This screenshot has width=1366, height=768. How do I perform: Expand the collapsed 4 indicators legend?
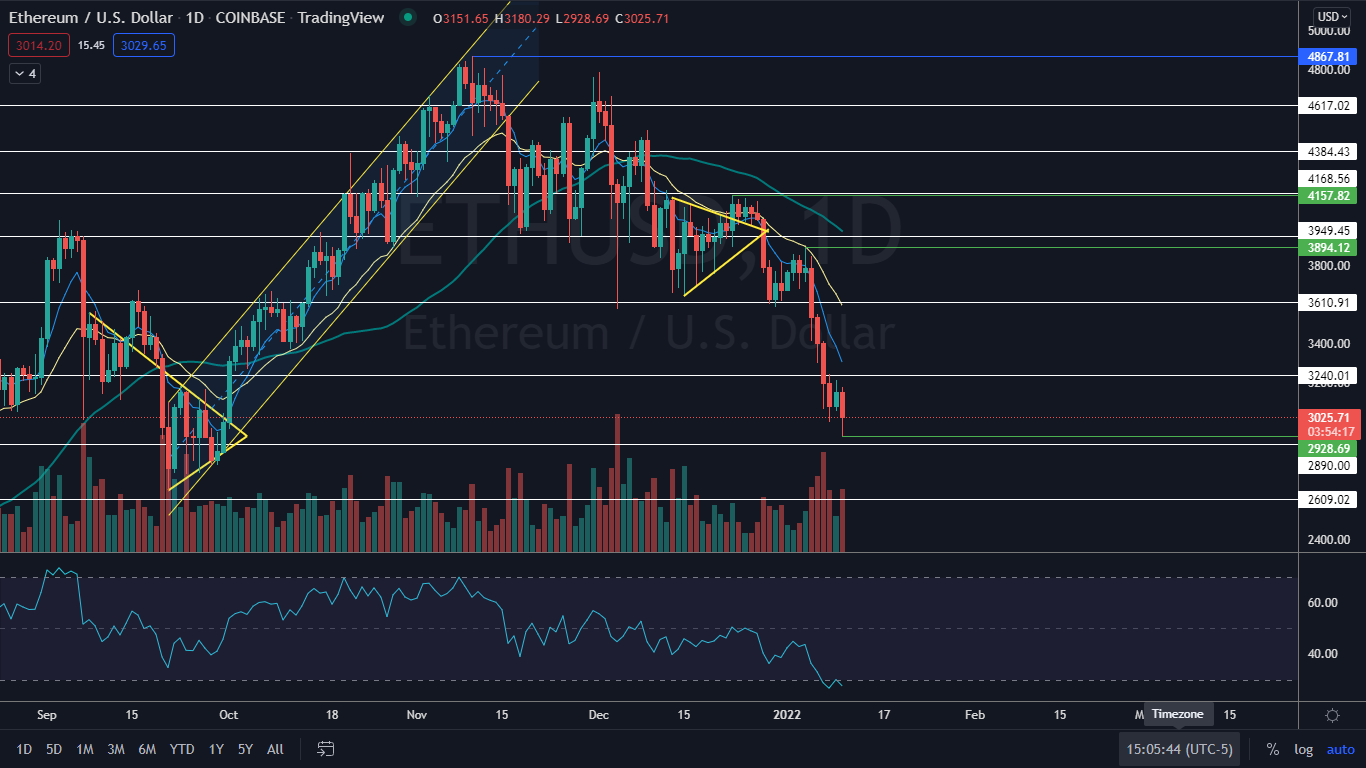click(25, 73)
